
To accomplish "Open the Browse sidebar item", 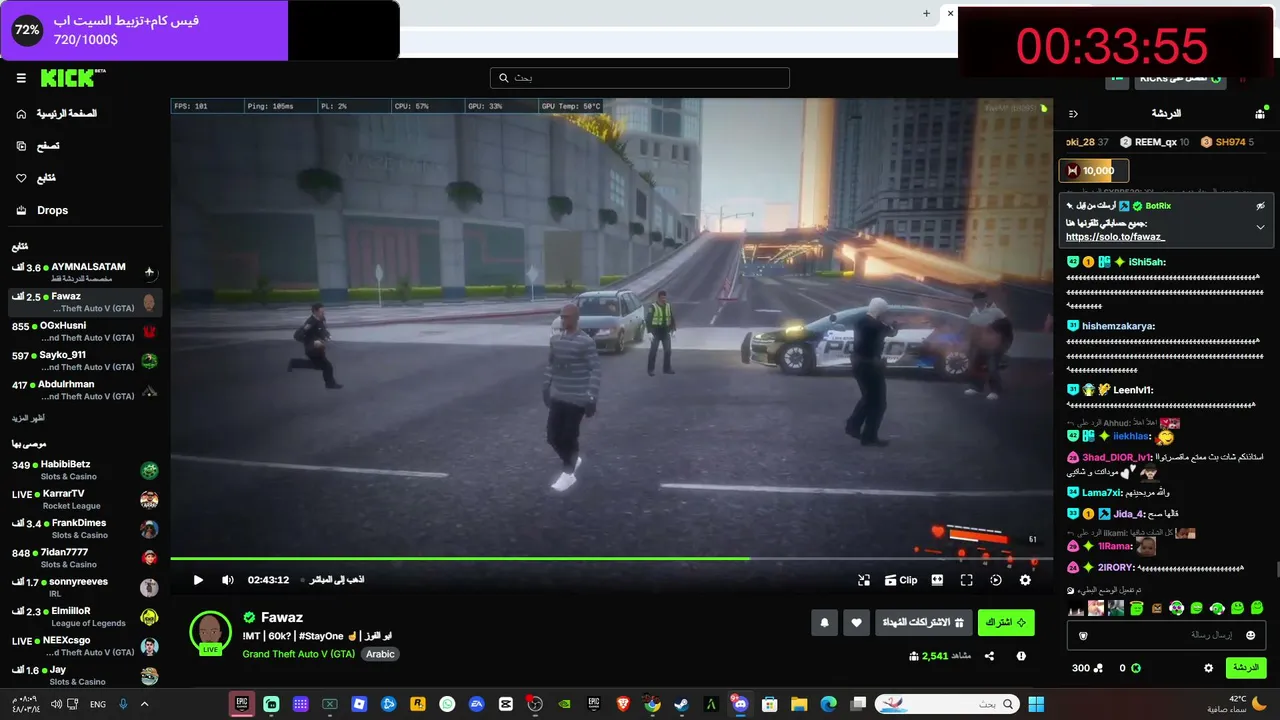I will coord(38,146).
